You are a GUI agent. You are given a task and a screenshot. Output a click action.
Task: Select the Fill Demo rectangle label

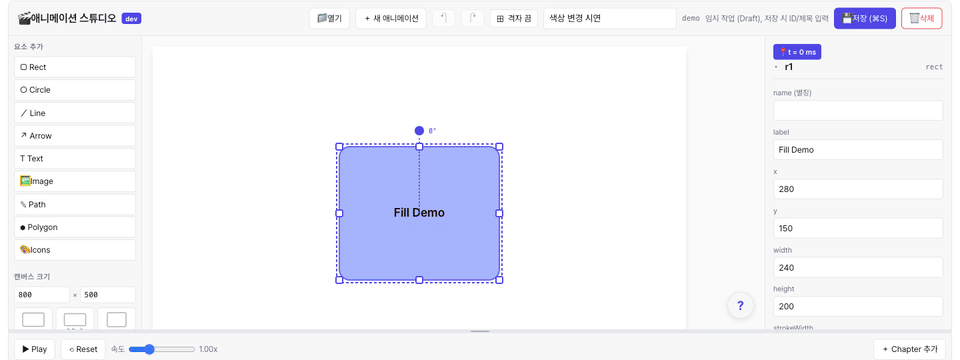(419, 213)
